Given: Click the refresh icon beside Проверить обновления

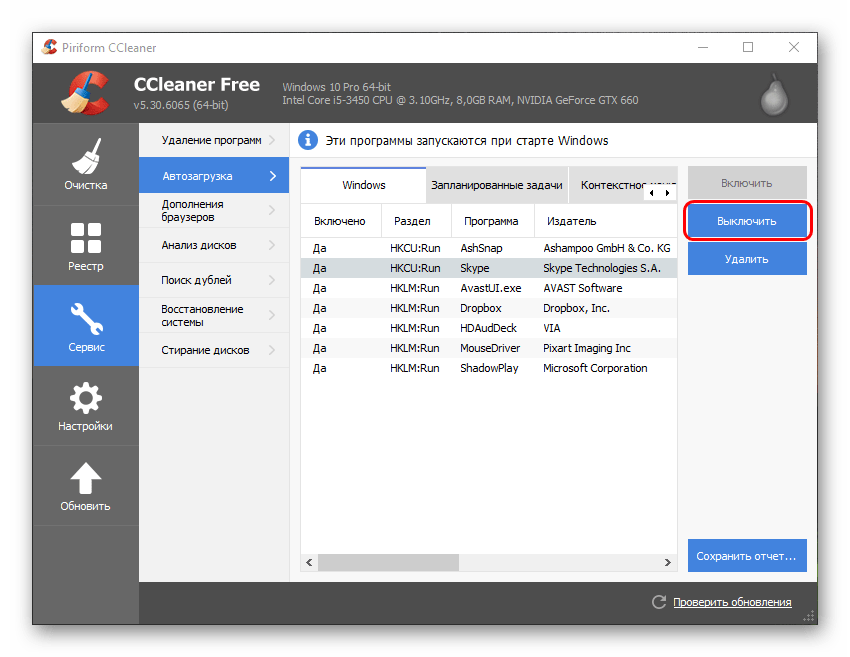Looking at the screenshot, I should (x=659, y=602).
